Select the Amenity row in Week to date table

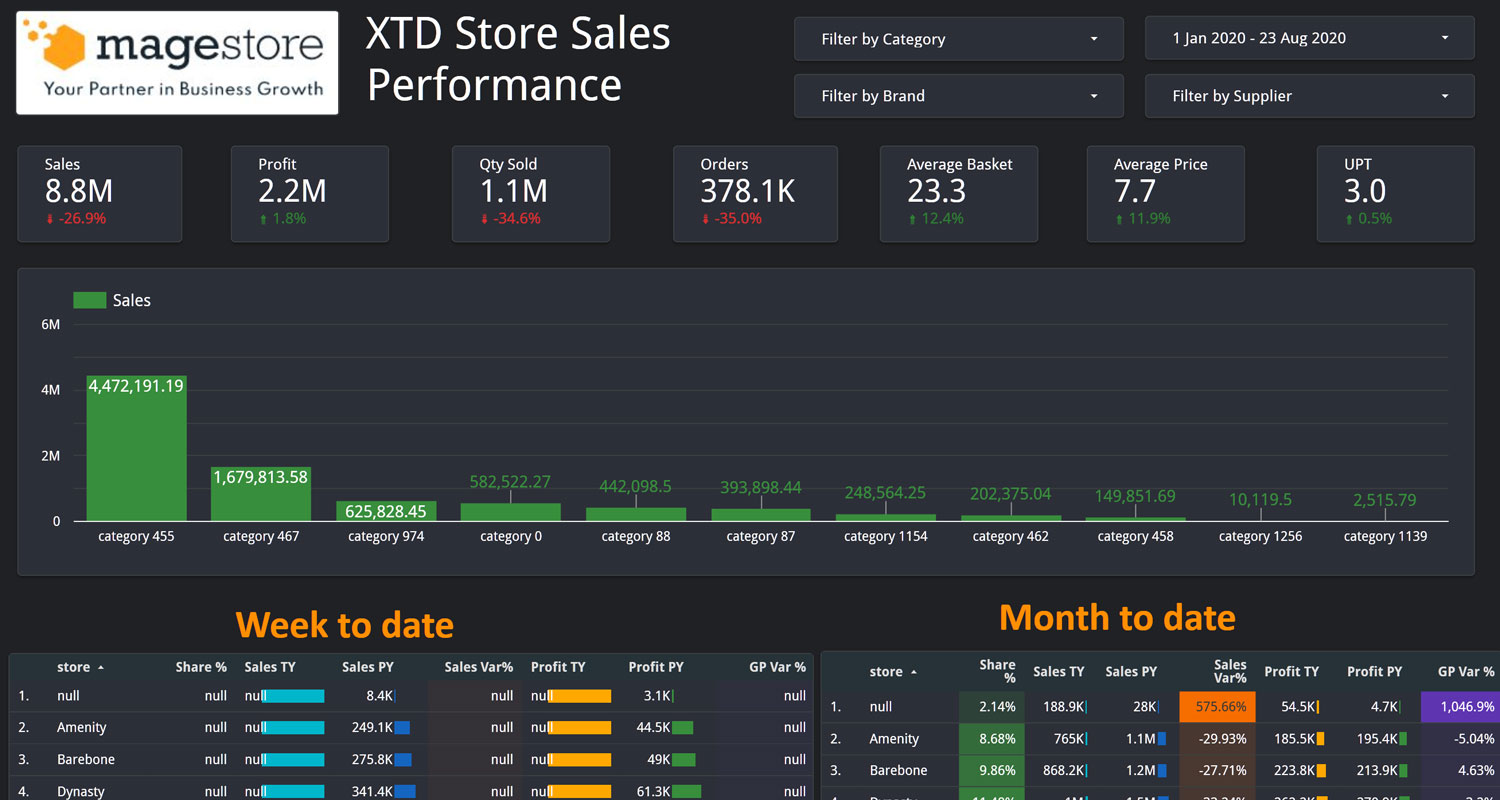click(411, 727)
